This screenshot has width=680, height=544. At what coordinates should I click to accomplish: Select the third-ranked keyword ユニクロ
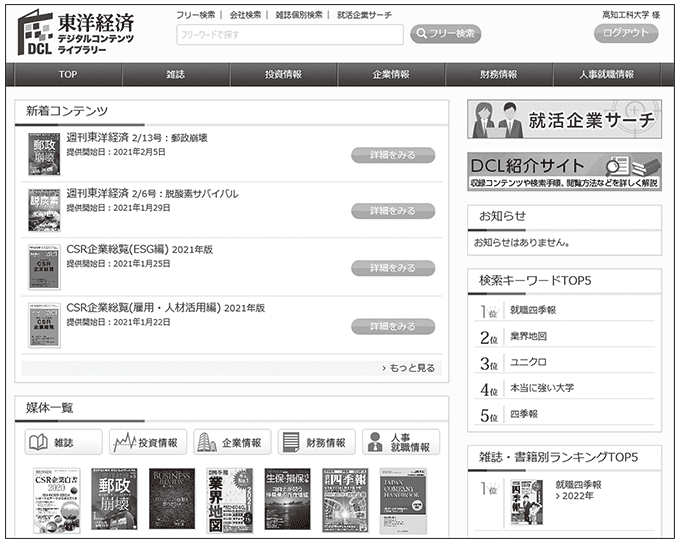coord(528,362)
